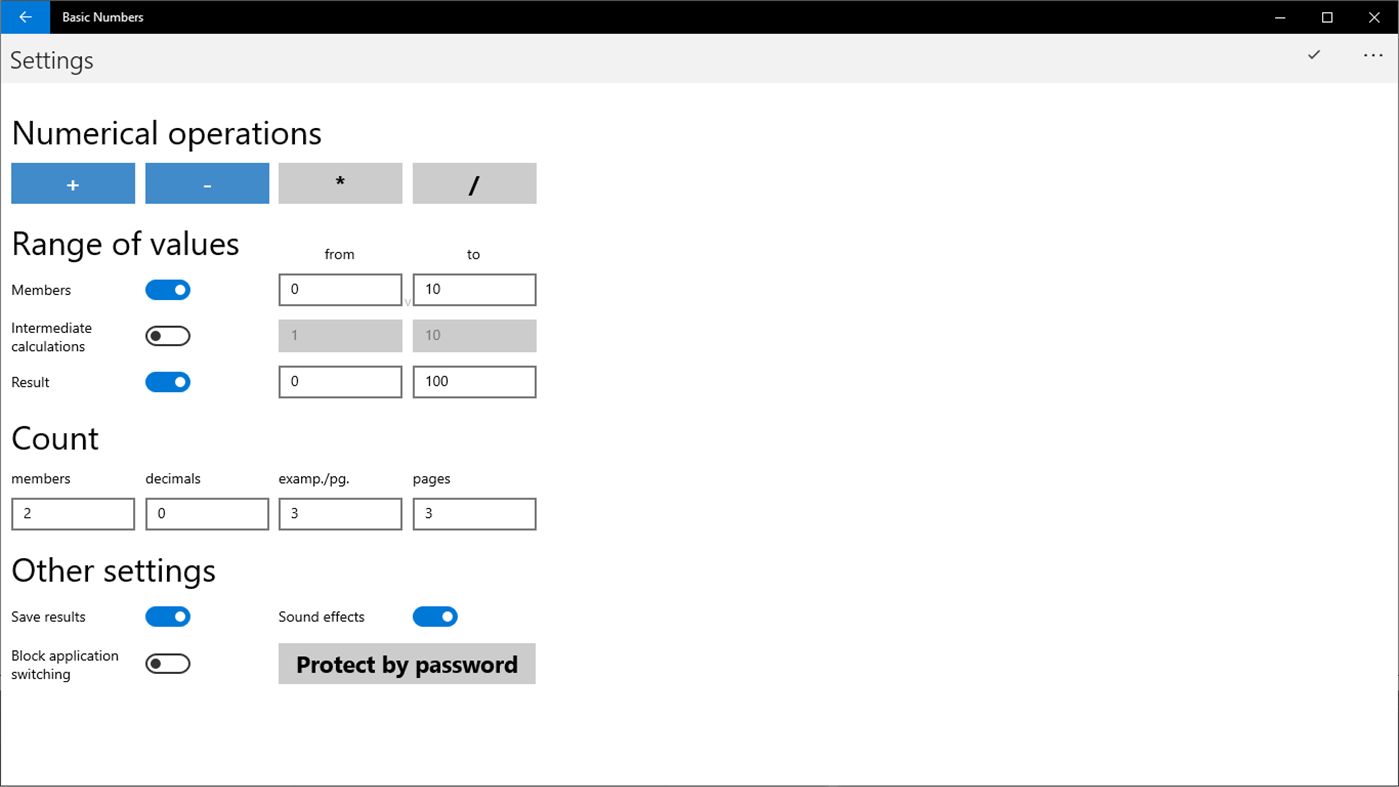The height and width of the screenshot is (787, 1399).
Task: Maximize the Basic Numbers window
Action: tap(1327, 17)
